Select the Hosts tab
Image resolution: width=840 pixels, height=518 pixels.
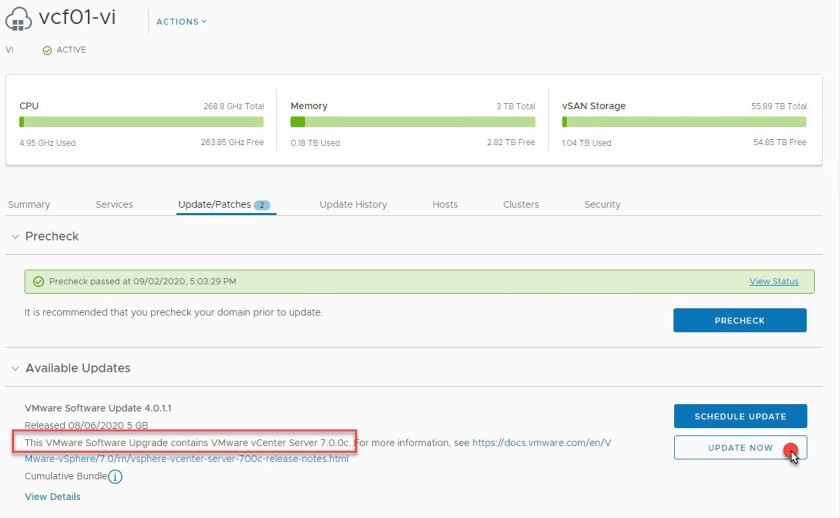445,205
